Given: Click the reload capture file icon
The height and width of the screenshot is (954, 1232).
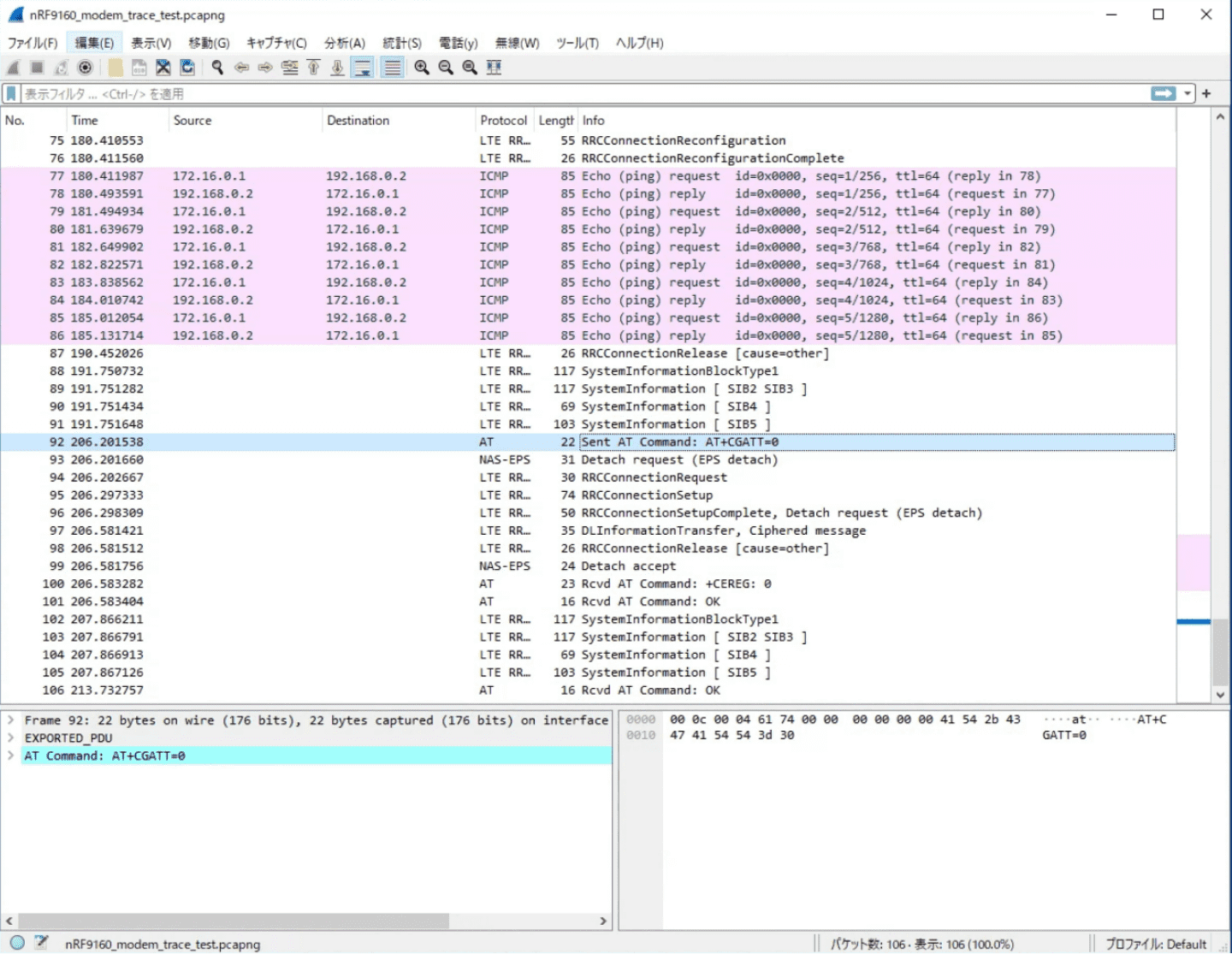Looking at the screenshot, I should [187, 68].
